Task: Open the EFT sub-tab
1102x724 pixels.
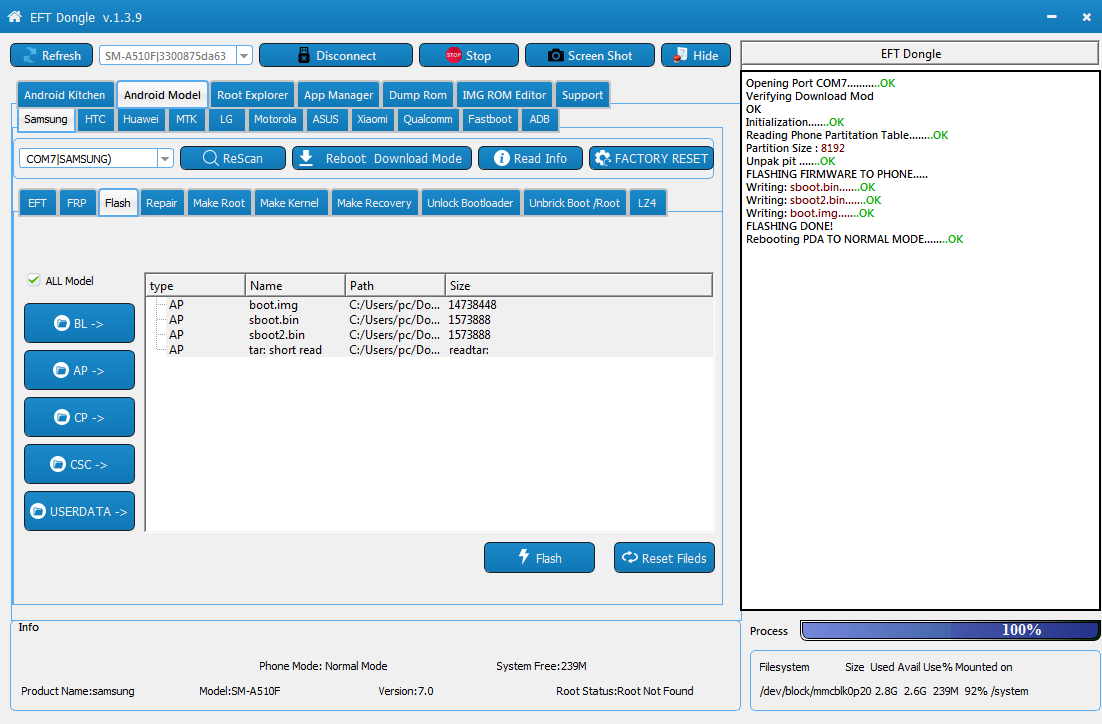Action: (x=37, y=202)
